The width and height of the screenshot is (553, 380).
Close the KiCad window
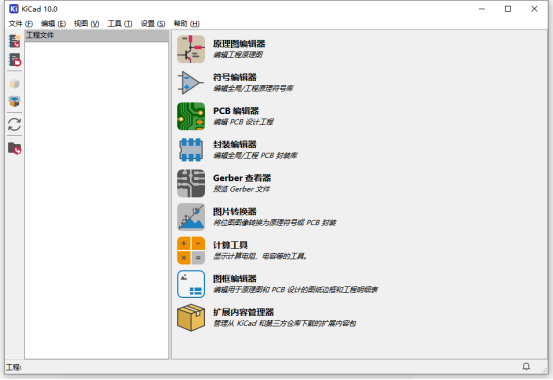pyautogui.click(x=534, y=9)
